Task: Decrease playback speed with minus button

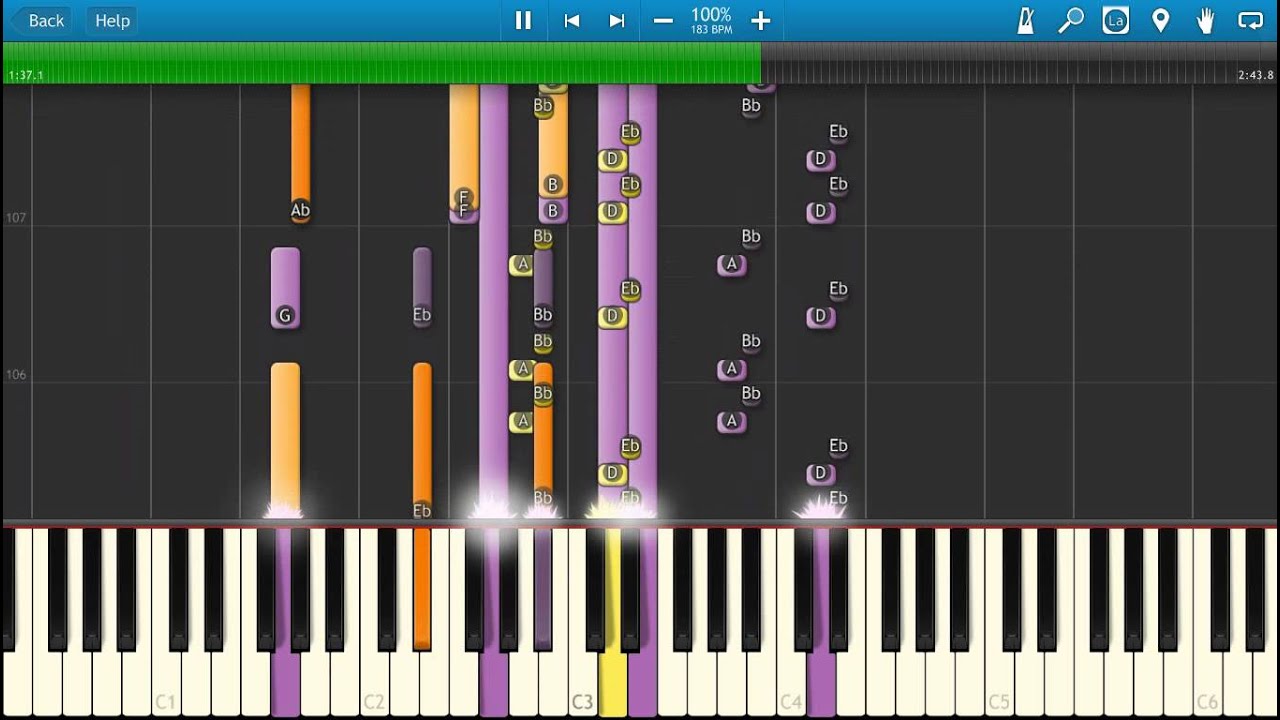Action: tap(663, 20)
